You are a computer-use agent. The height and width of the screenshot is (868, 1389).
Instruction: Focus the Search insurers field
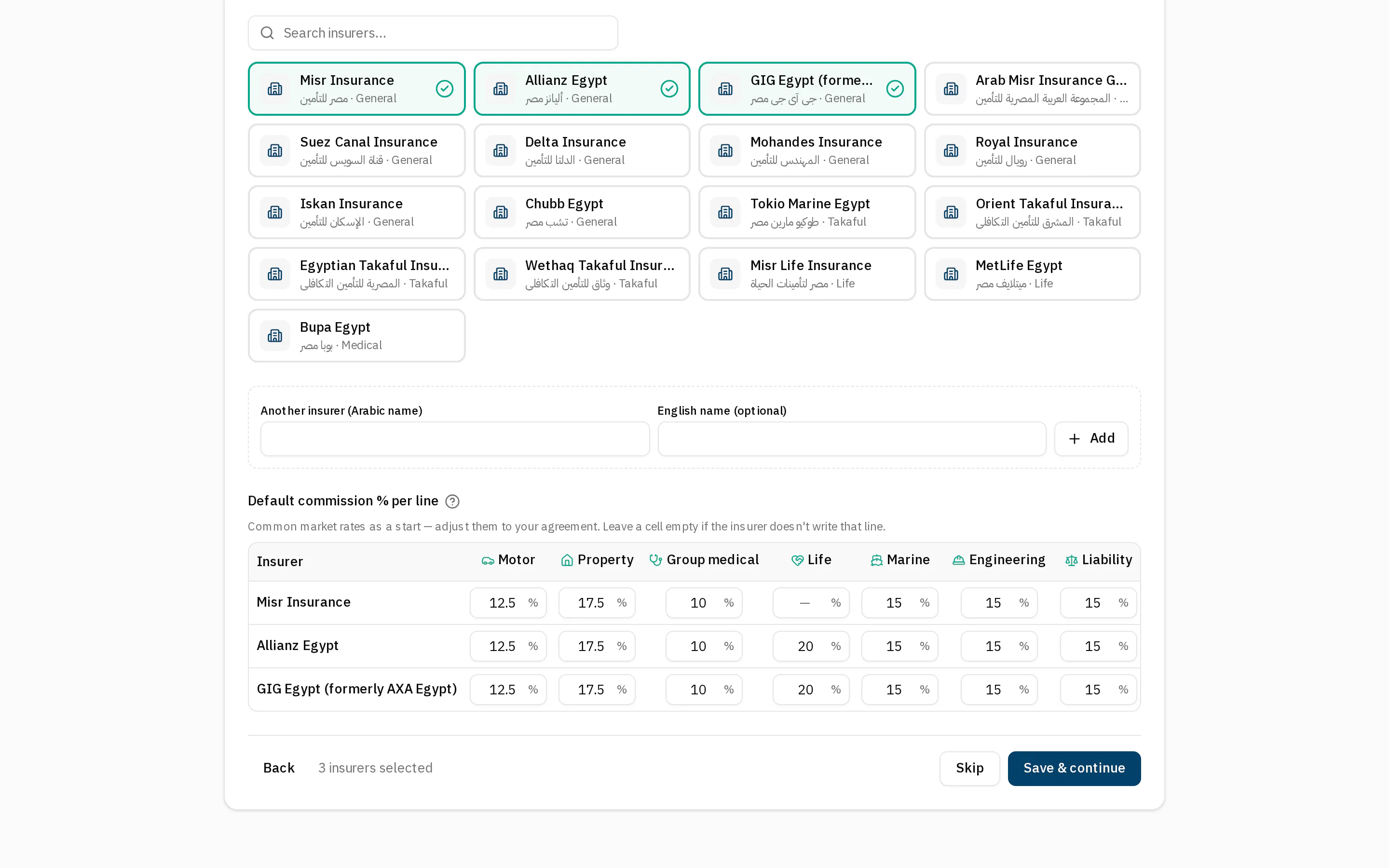(433, 33)
